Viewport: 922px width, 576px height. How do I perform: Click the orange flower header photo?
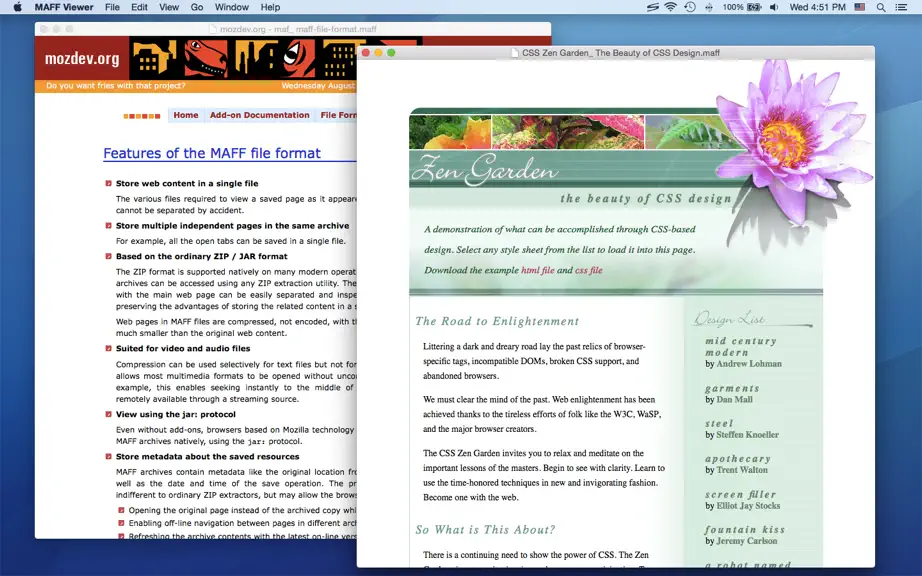point(450,132)
